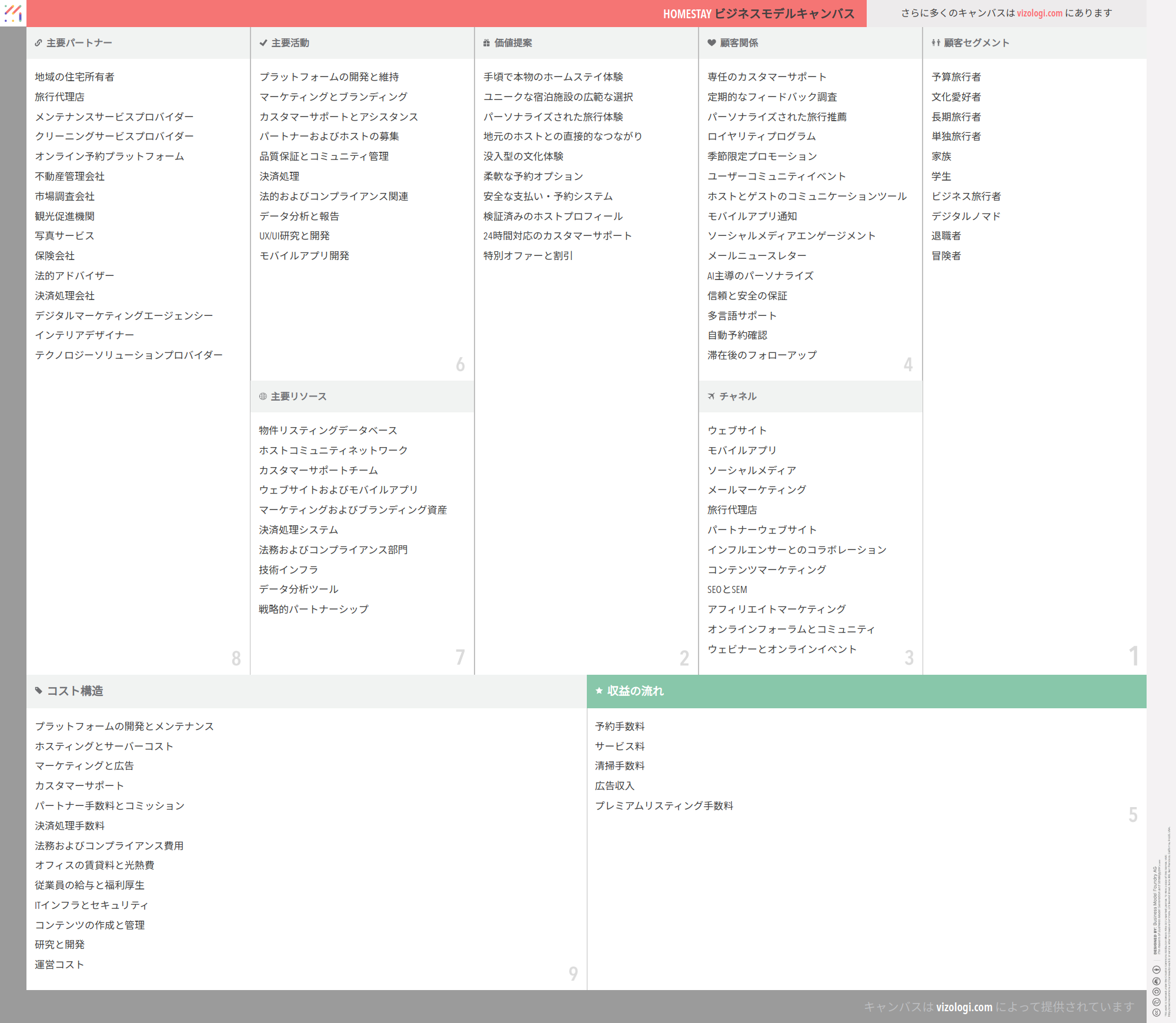Open the vizologi.com link in footer
This screenshot has height=1023, width=1176.
click(964, 1007)
